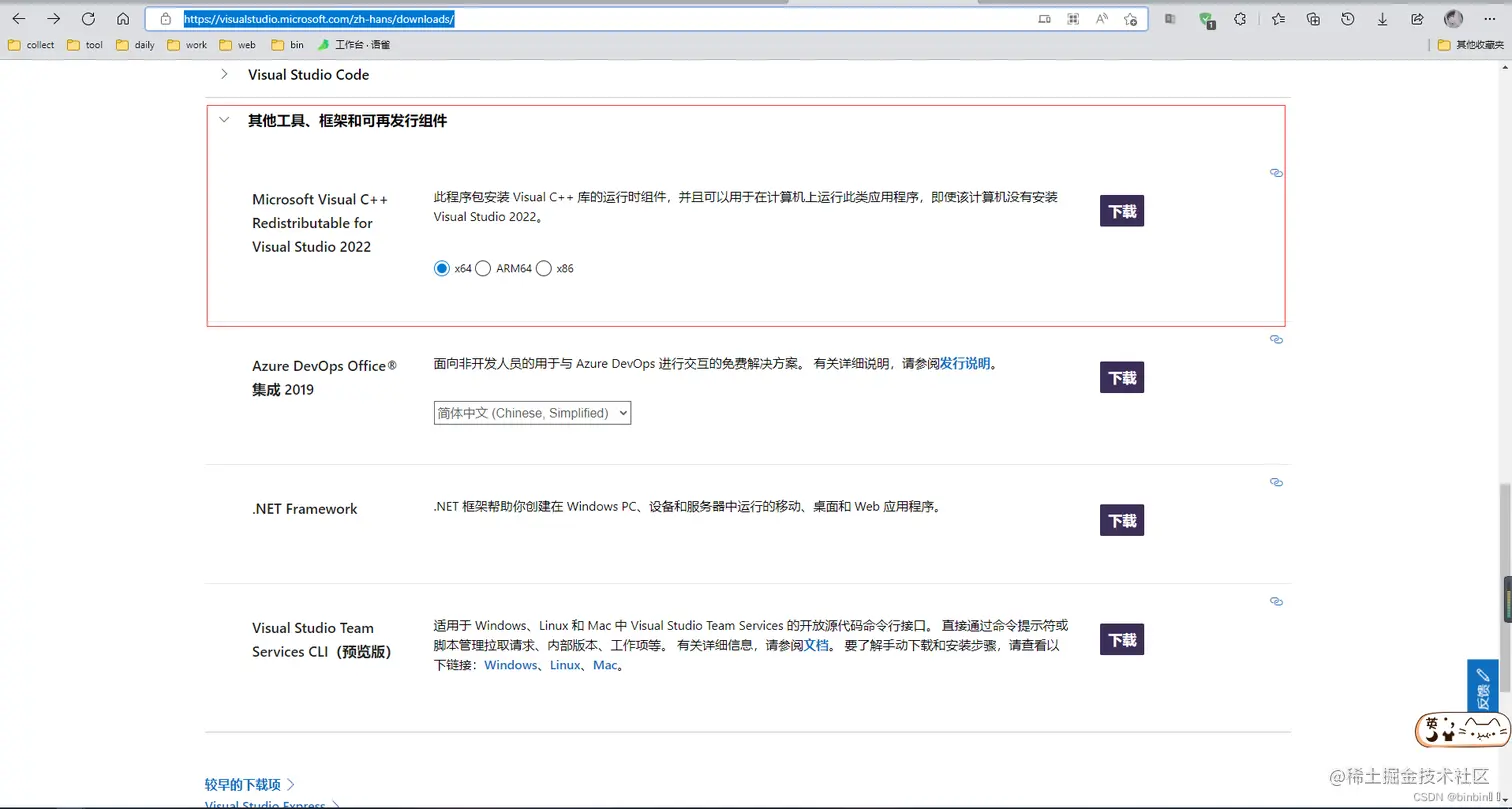Start Read aloud from the address bar
Image resolution: width=1512 pixels, height=809 pixels.
pyautogui.click(x=1101, y=19)
